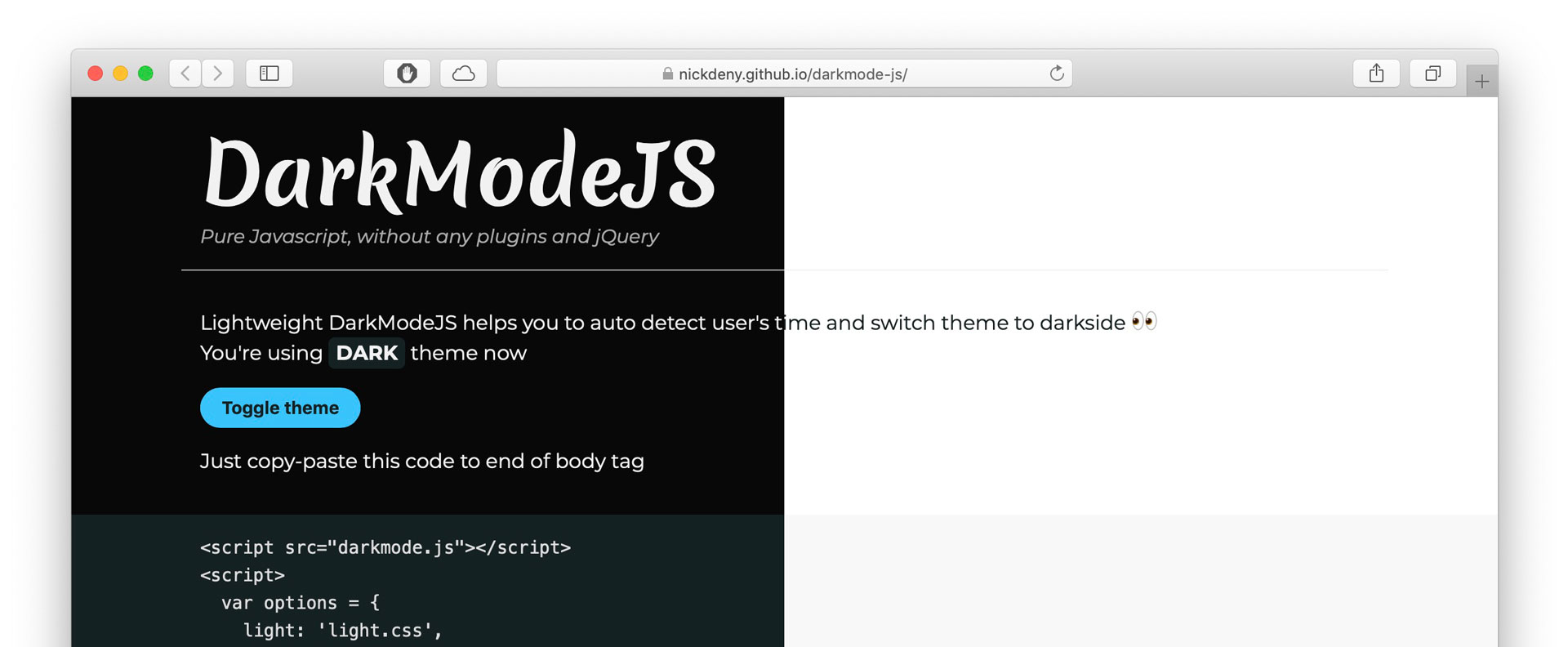1568x647 pixels.
Task: Toggle theme with the blue button
Action: pos(280,408)
